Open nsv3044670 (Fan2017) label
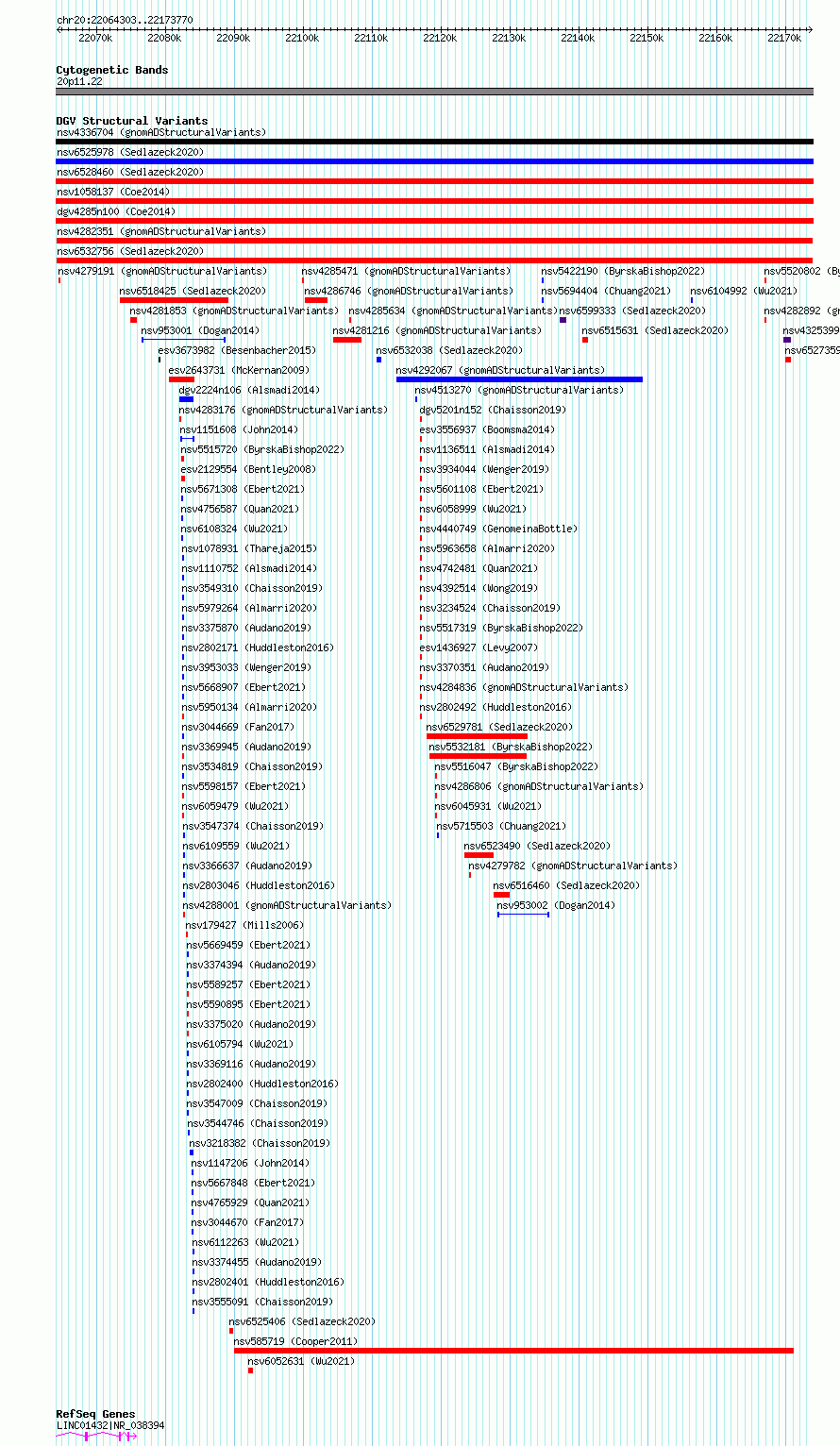The height and width of the screenshot is (1446, 840). coord(247,1222)
